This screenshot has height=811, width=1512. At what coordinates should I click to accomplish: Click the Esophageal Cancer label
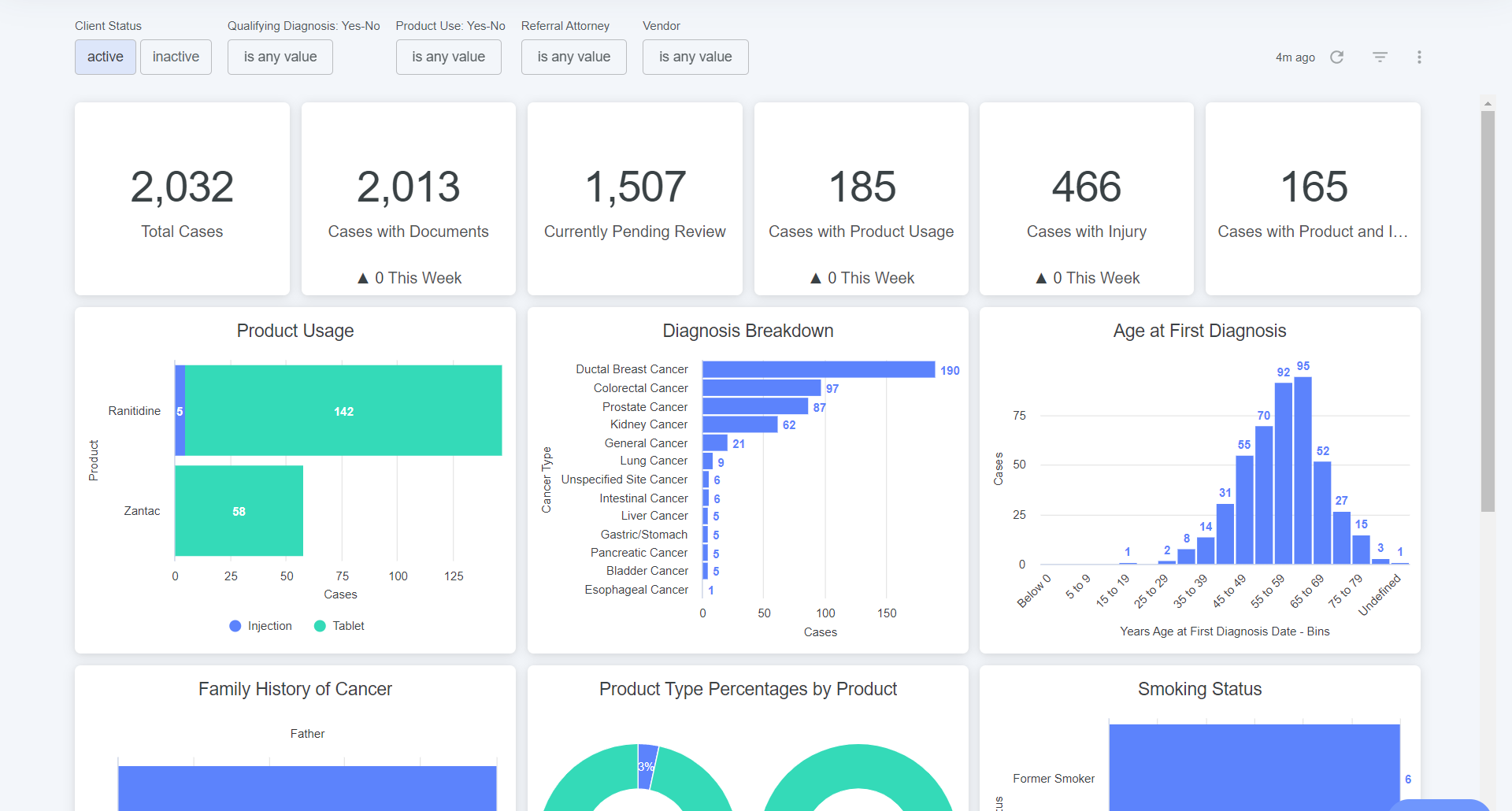point(636,590)
